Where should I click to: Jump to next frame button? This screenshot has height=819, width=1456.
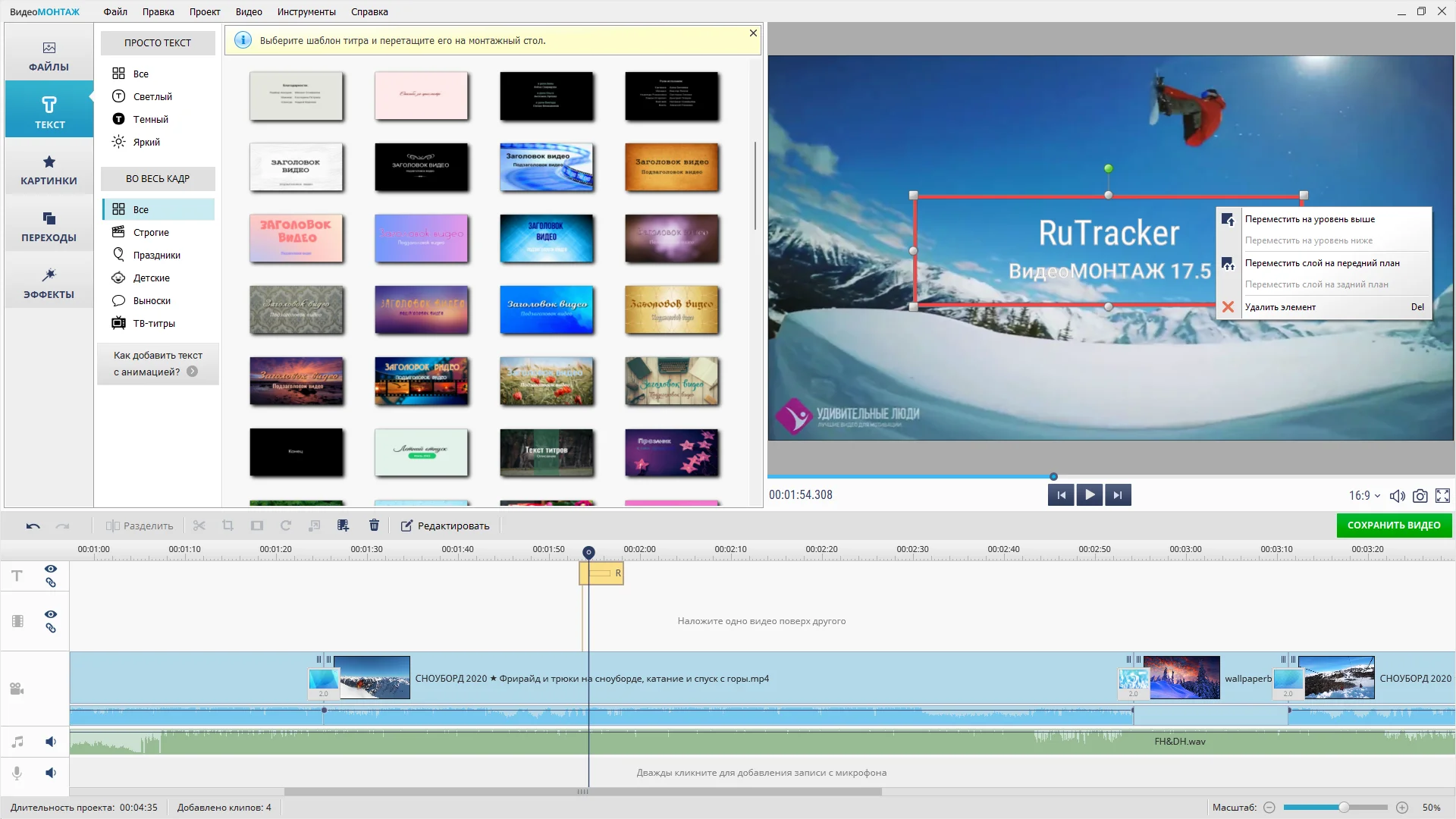(x=1118, y=495)
